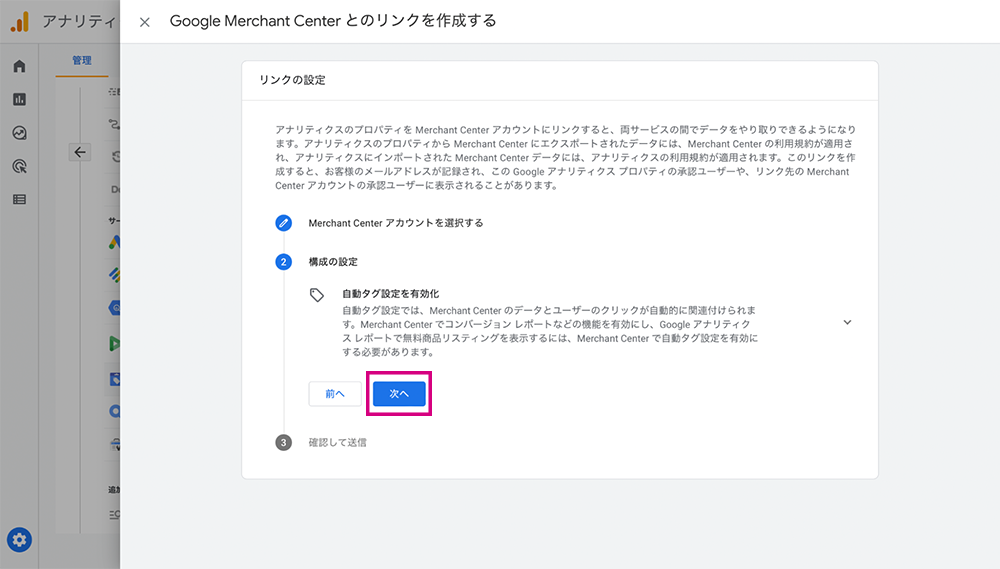1000x569 pixels.
Task: Open the Merchant Center アカウントを選択する step
Action: click(395, 223)
